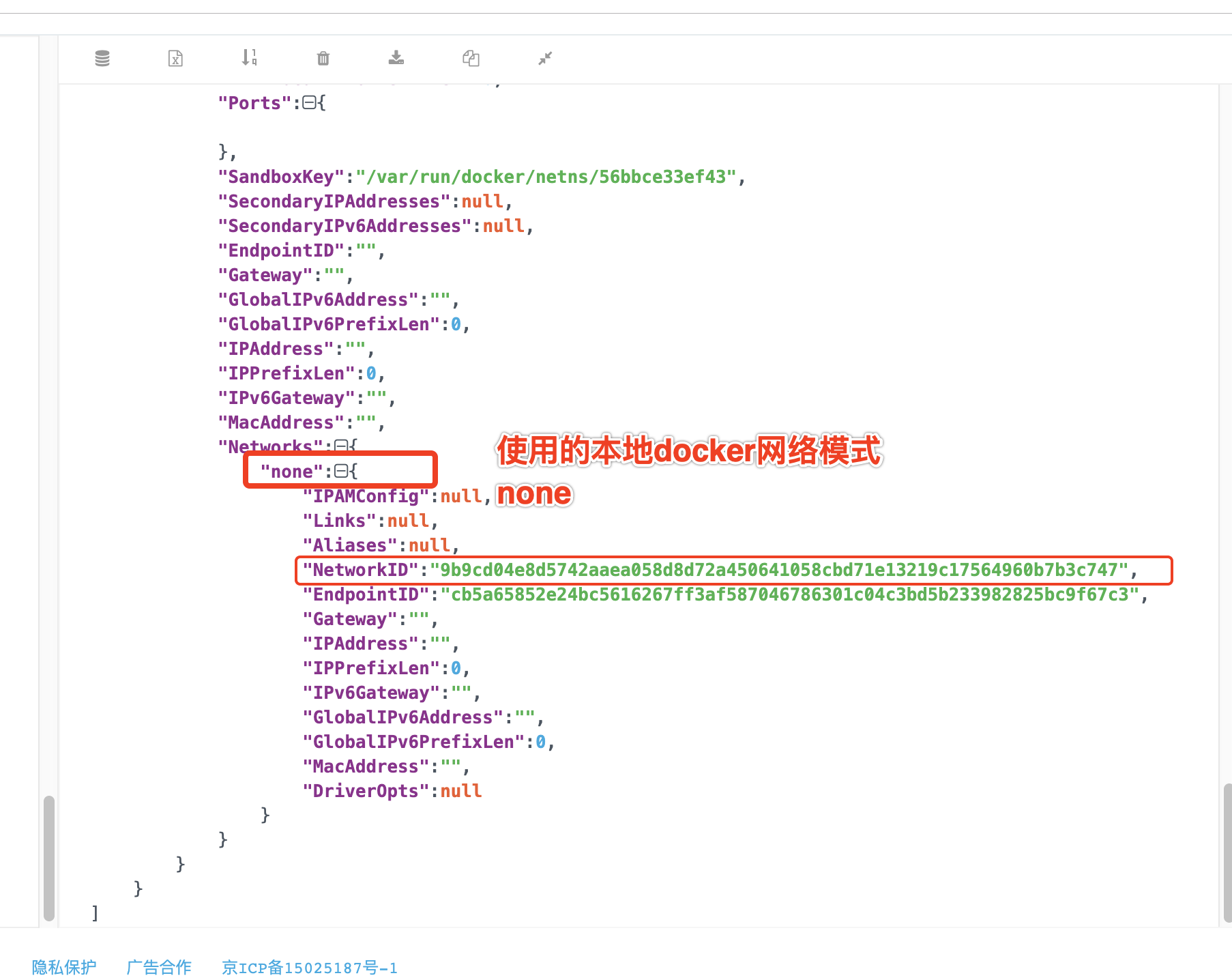This screenshot has height=980, width=1232.
Task: Click the left vertical scrollbar thumb
Action: 49,858
